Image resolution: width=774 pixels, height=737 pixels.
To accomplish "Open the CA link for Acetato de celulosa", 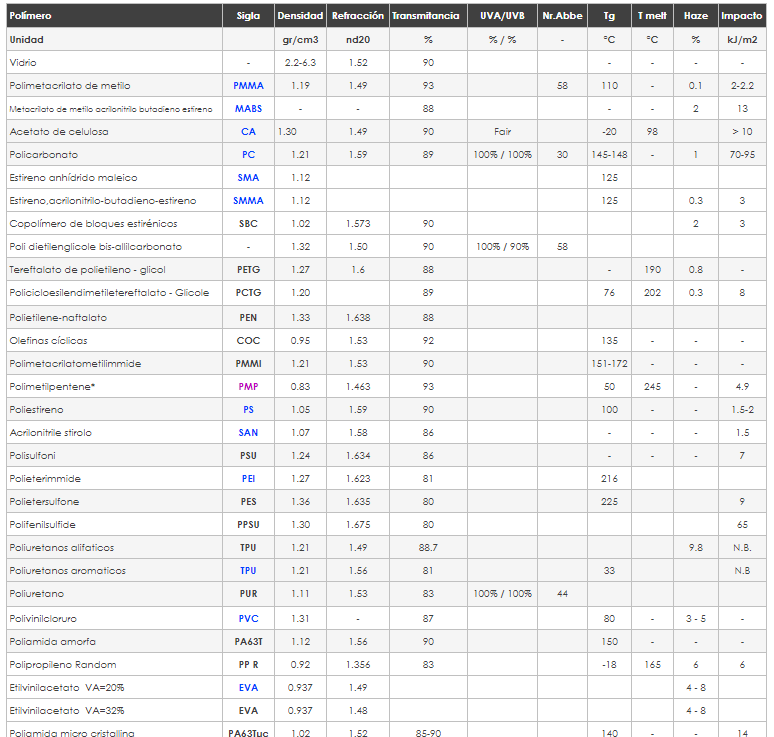I will click(248, 132).
